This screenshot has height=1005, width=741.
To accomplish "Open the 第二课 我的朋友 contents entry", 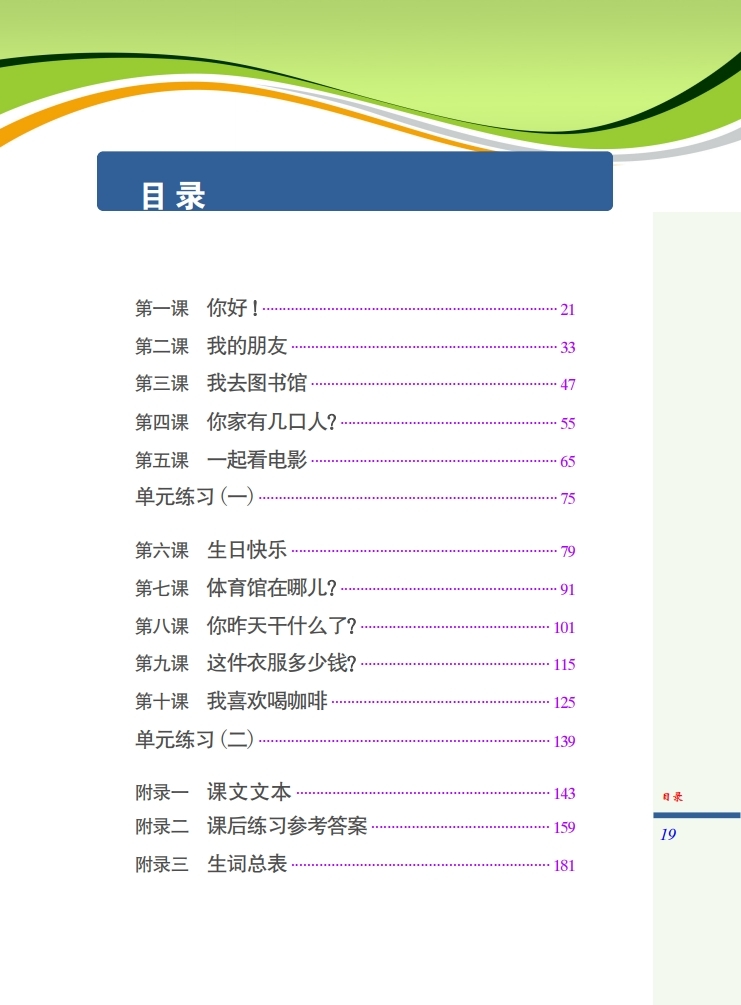I will [x=354, y=346].
